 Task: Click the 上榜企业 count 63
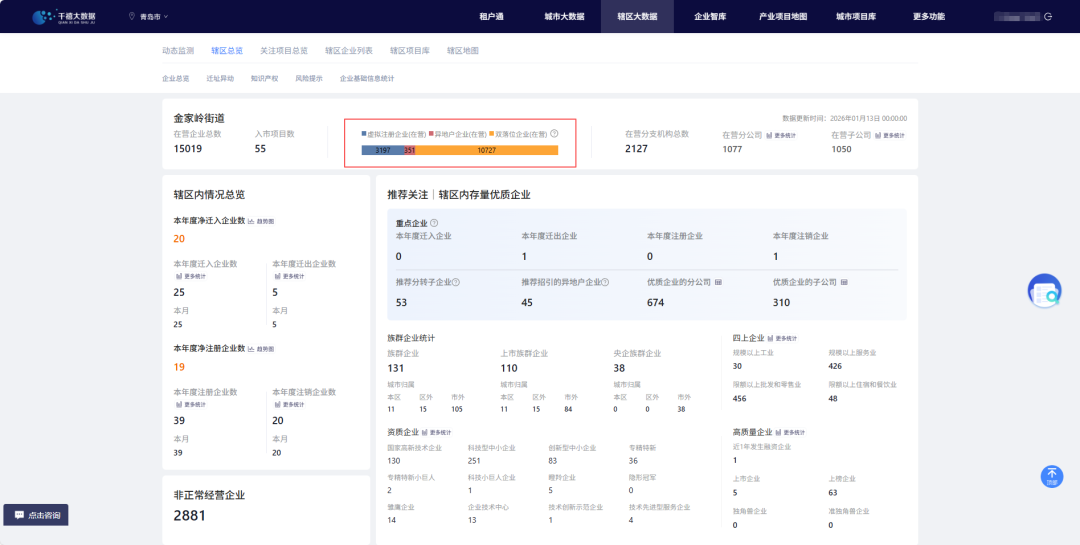pyautogui.click(x=833, y=493)
